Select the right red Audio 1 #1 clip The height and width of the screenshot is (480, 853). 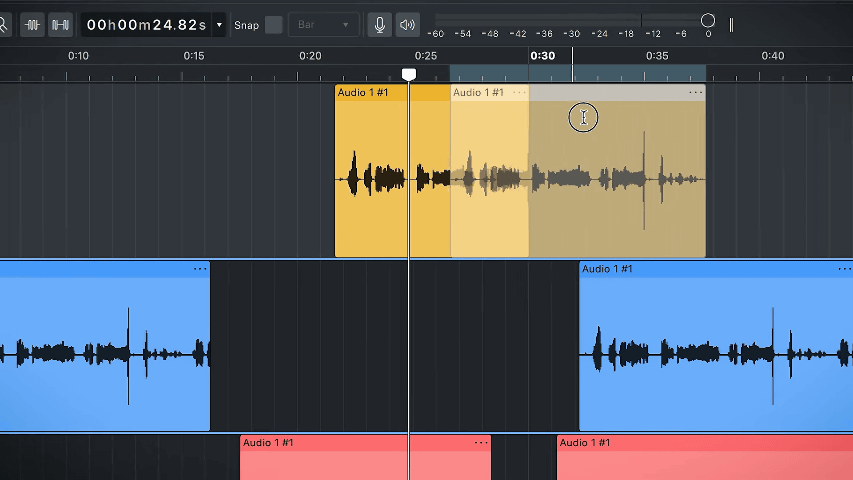[704, 457]
